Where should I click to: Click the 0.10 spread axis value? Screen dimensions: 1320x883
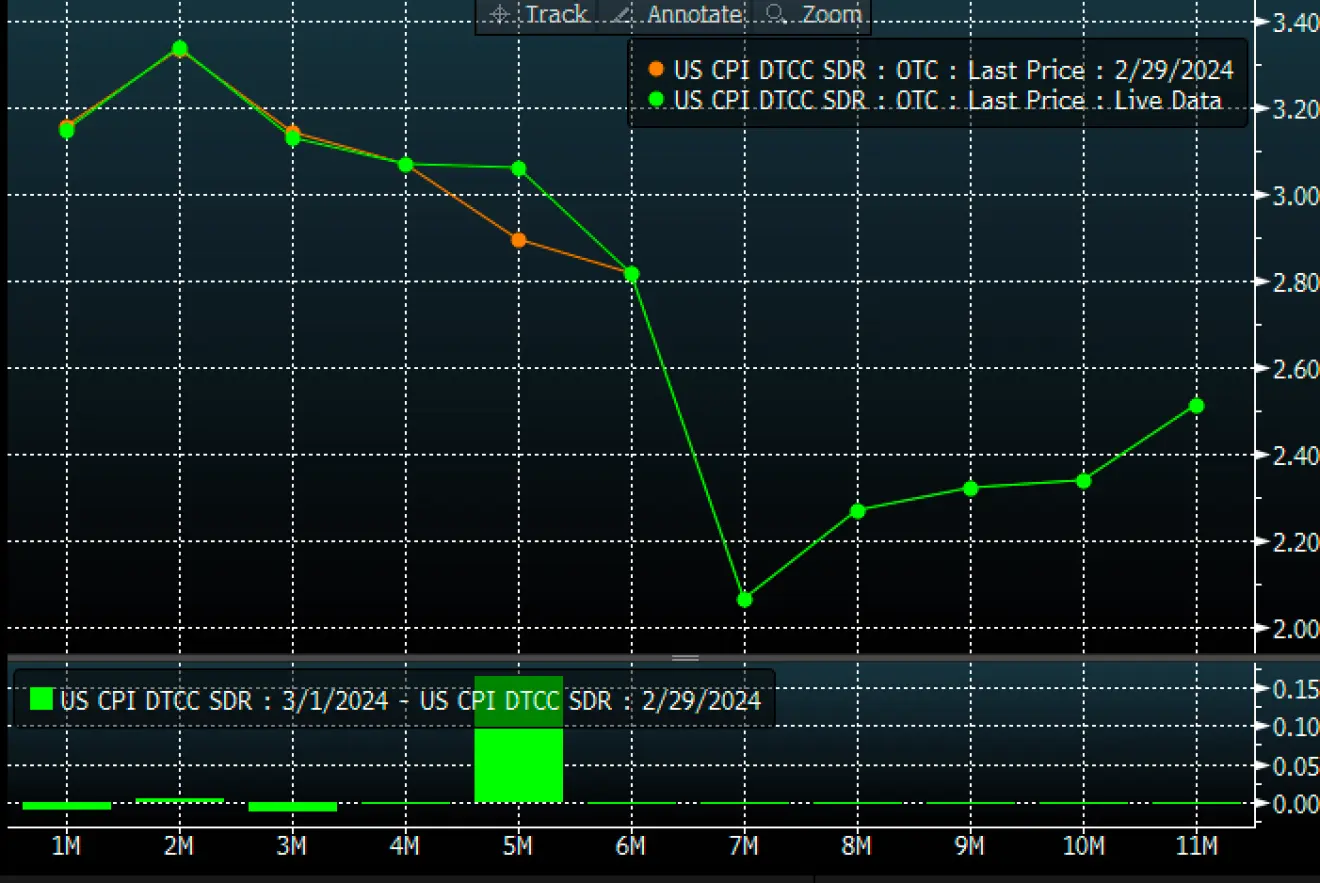1296,727
